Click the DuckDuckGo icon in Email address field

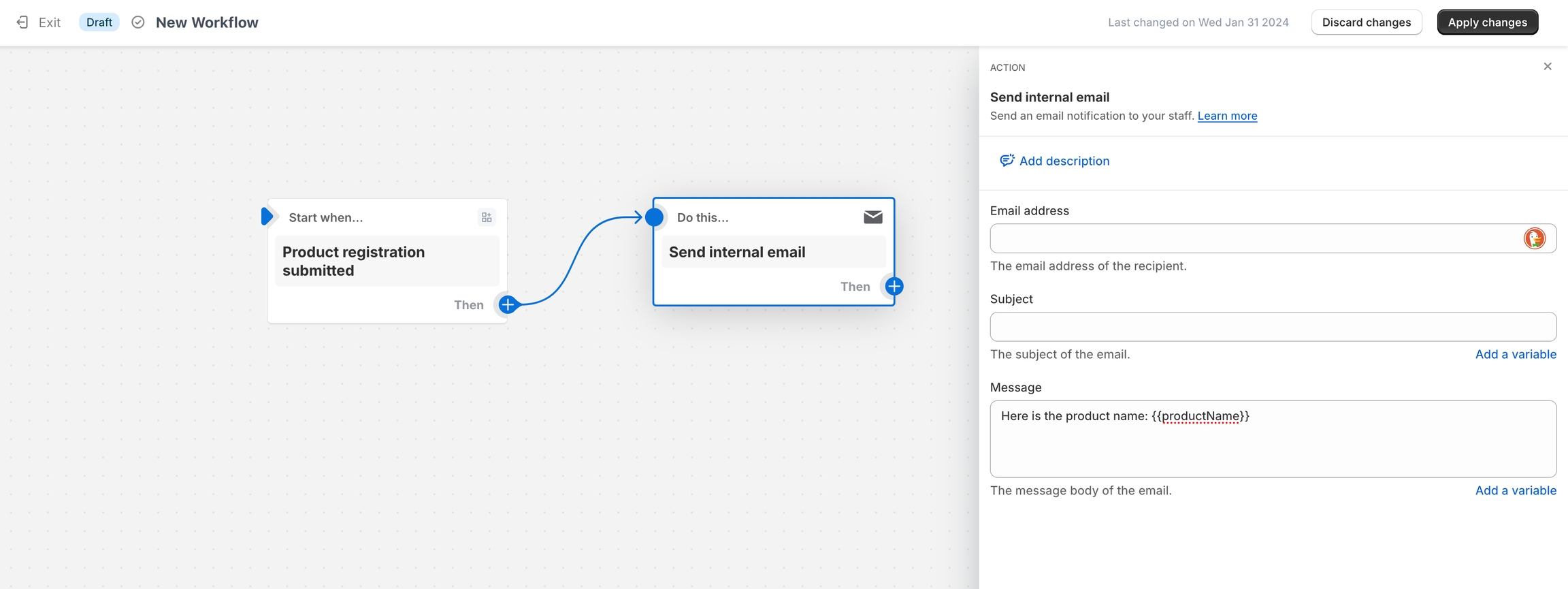tap(1534, 238)
